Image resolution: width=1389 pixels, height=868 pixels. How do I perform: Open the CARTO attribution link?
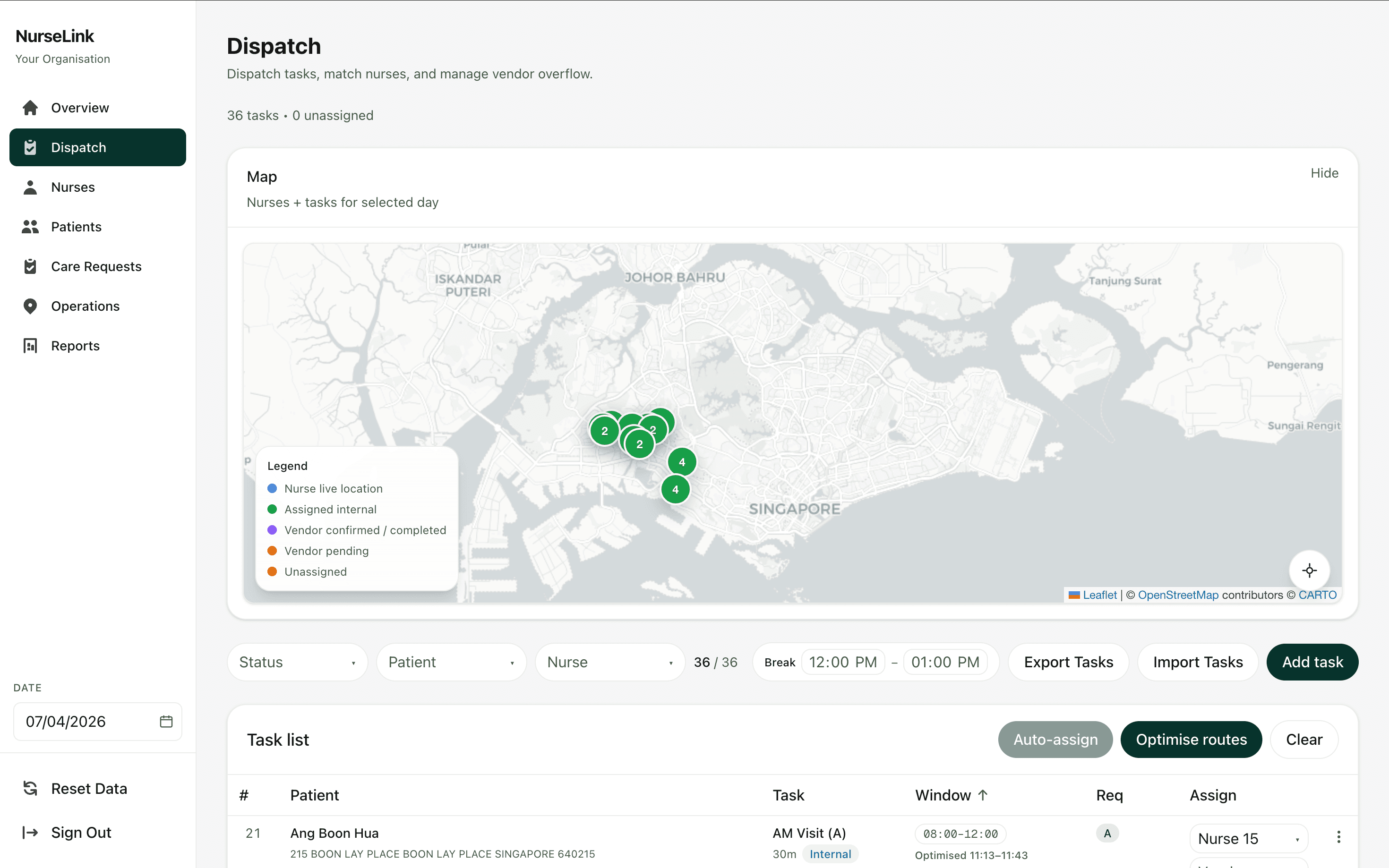tap(1317, 595)
